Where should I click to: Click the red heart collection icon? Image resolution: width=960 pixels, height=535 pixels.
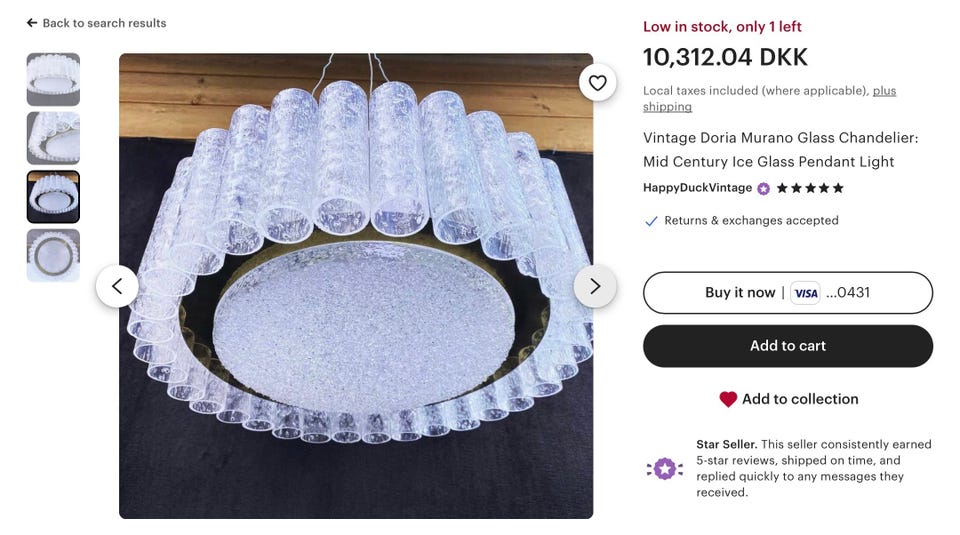point(728,399)
